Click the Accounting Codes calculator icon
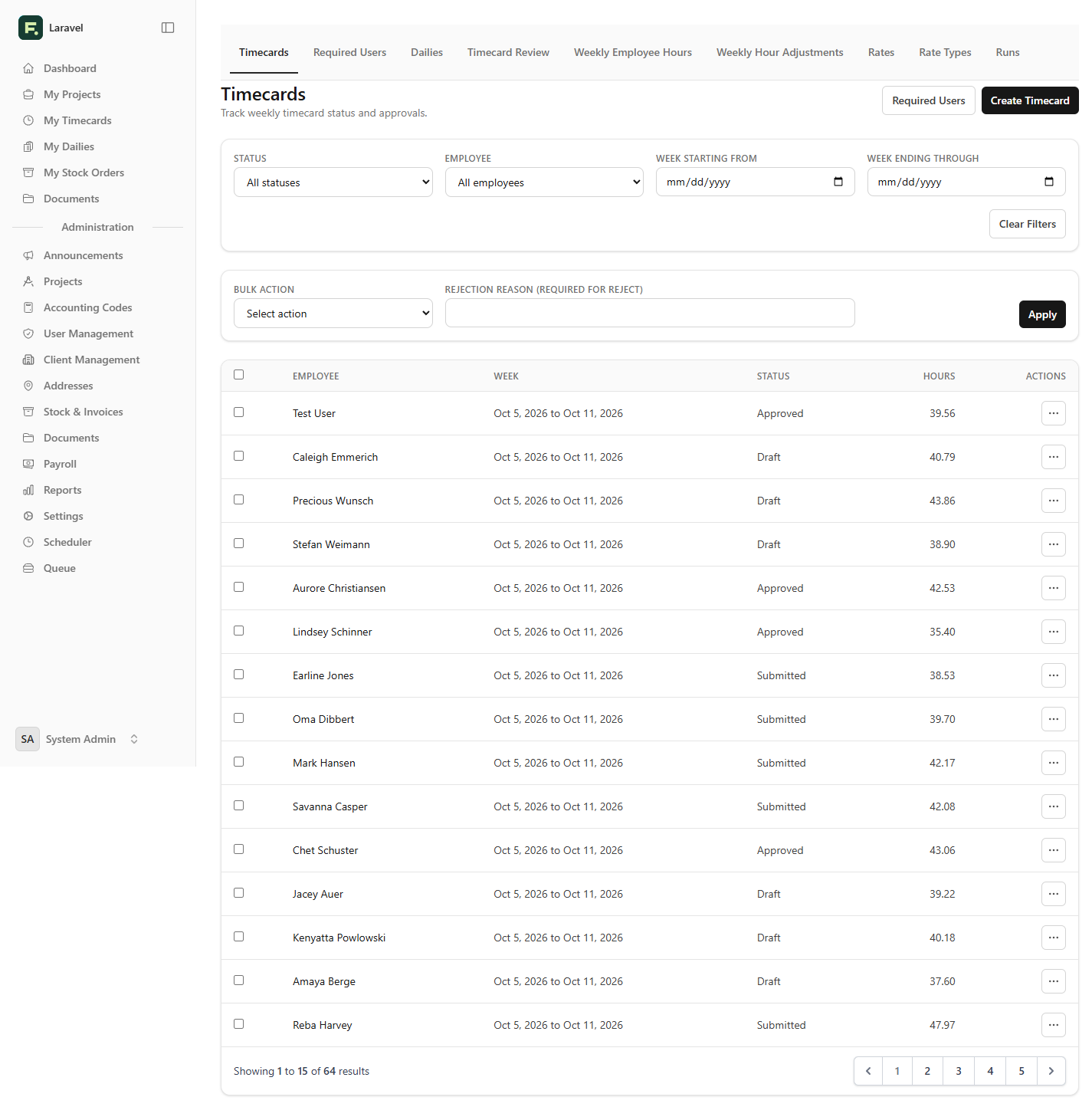This screenshot has width=1092, height=1120. tap(28, 307)
